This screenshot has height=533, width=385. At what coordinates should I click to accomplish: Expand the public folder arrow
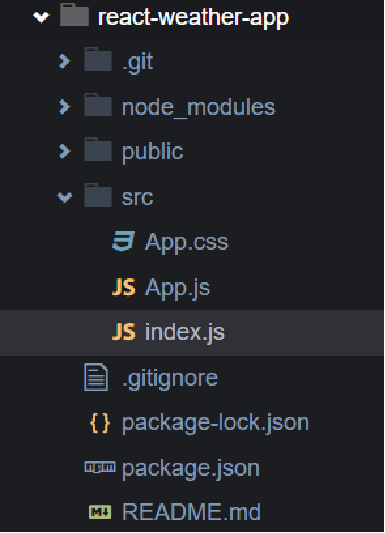pyautogui.click(x=64, y=152)
